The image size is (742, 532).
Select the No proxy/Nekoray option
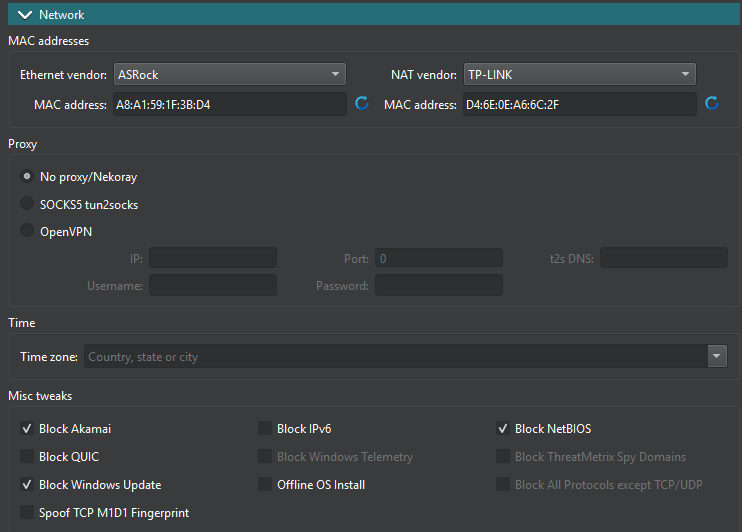pyautogui.click(x=27, y=177)
